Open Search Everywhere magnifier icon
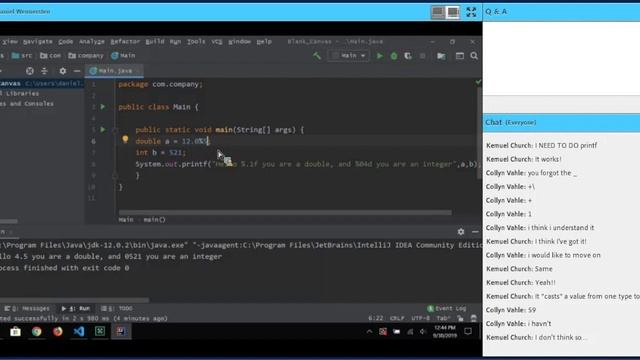640x360 pixels. click(474, 56)
